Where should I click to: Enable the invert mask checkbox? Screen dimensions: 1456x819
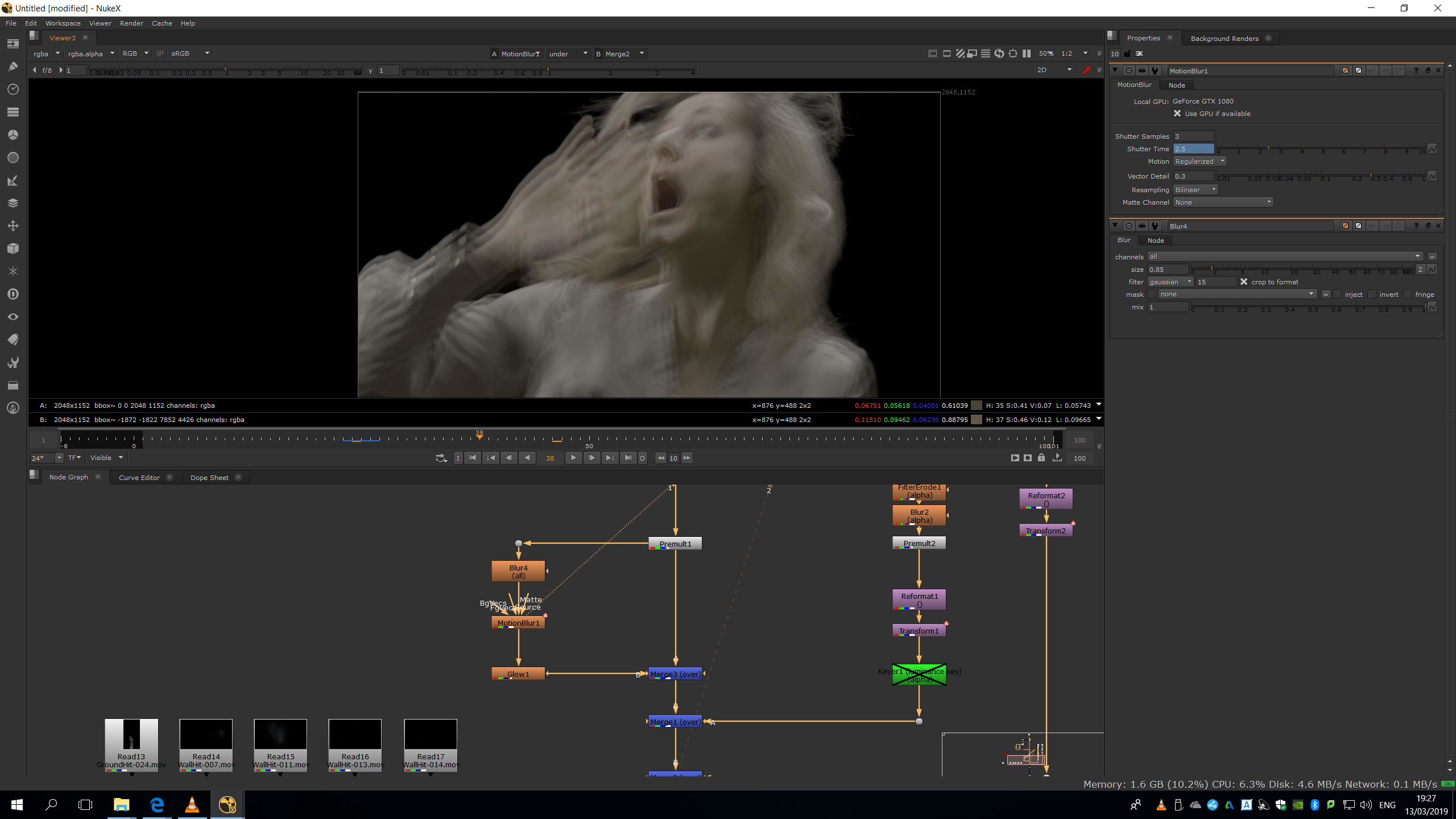pos(1372,295)
